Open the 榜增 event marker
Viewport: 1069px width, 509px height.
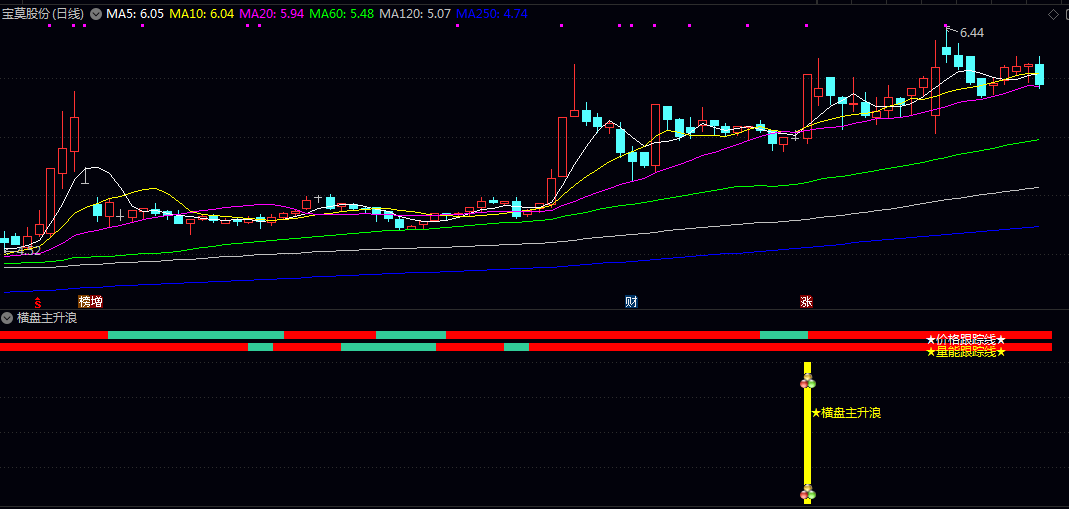tap(91, 302)
